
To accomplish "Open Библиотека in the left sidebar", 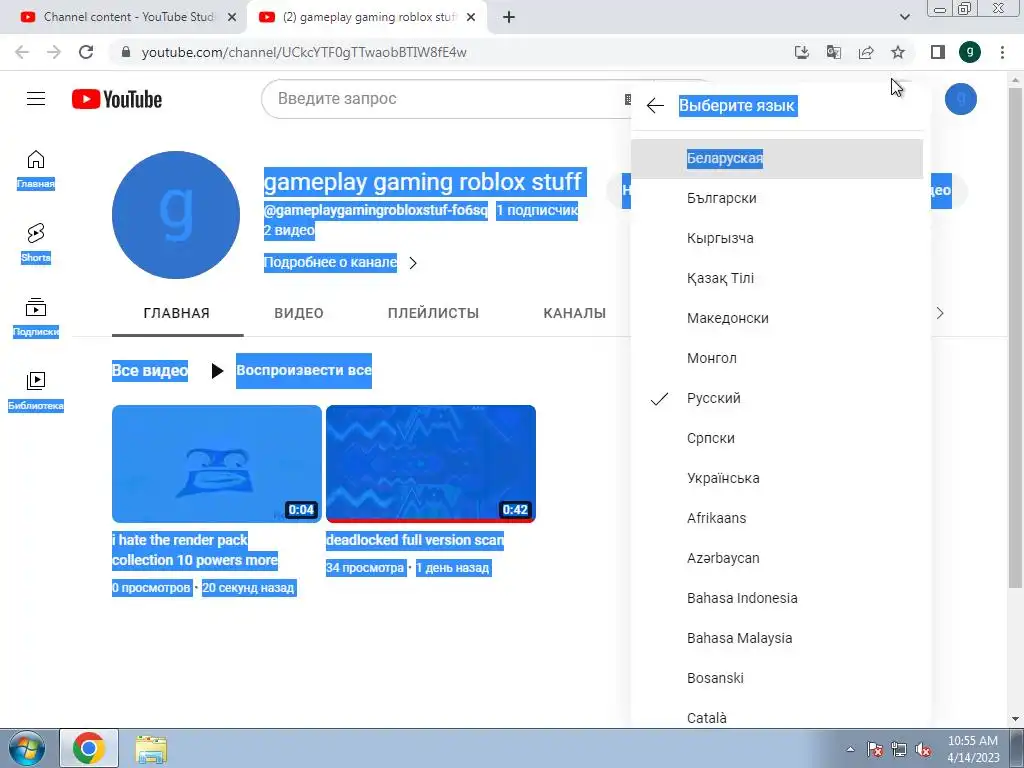I will (x=36, y=391).
